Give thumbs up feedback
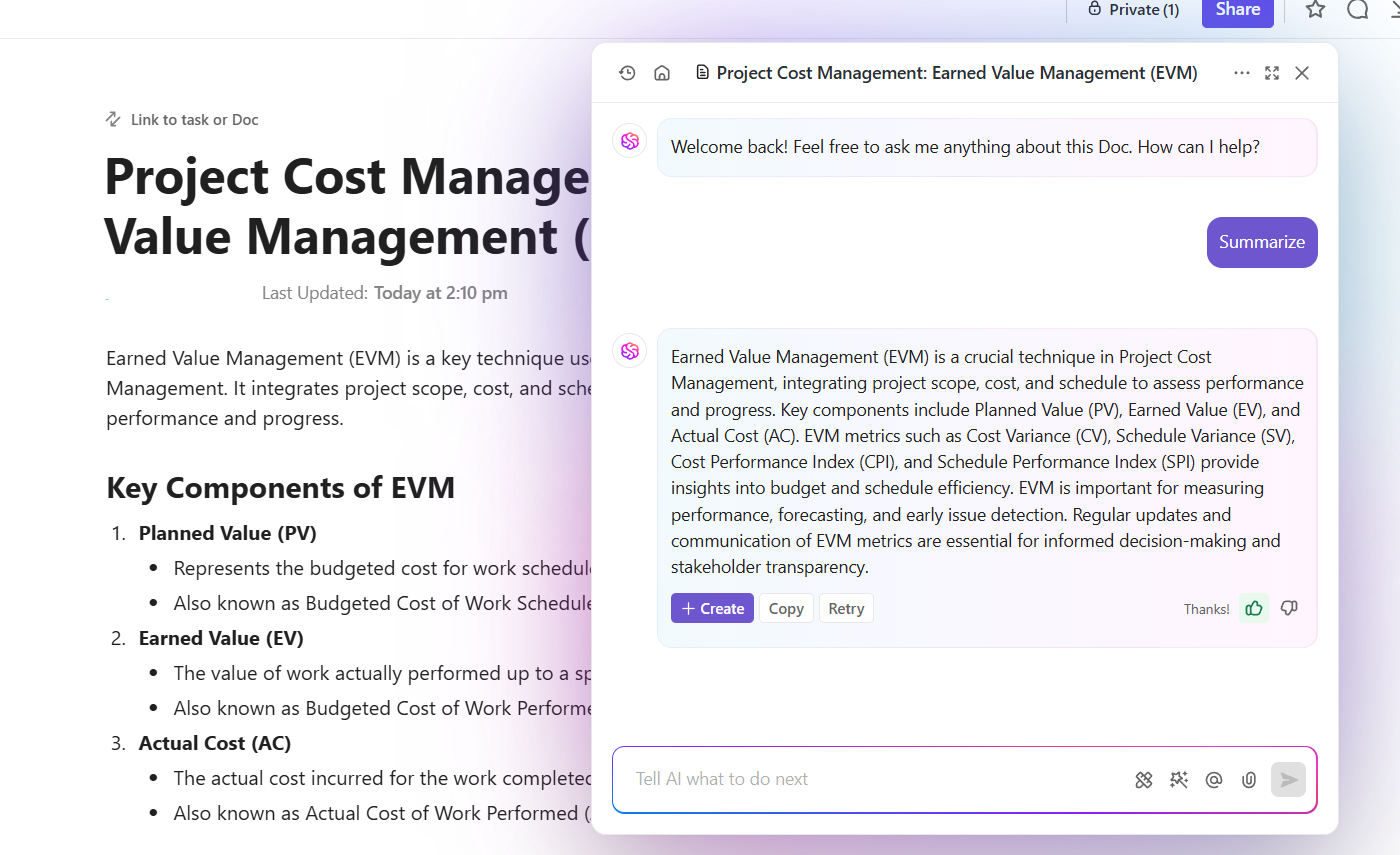1400x855 pixels. tap(1254, 608)
